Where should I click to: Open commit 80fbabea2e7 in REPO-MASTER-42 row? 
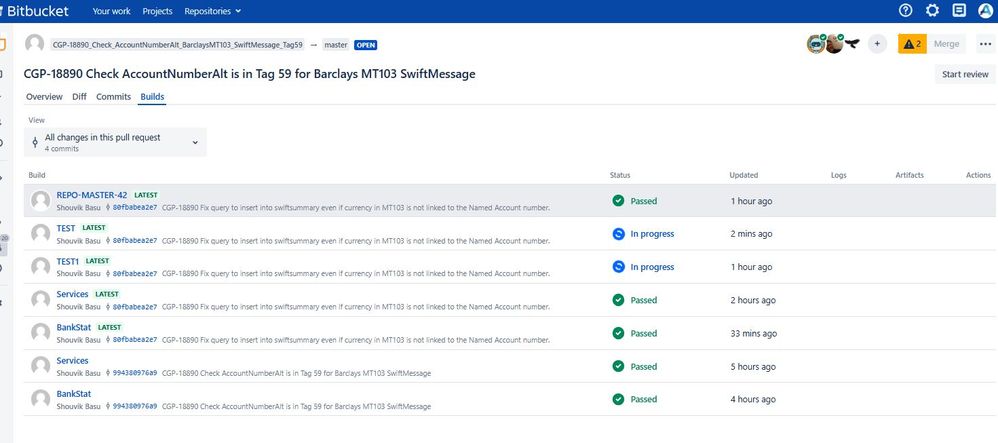[x=134, y=207]
